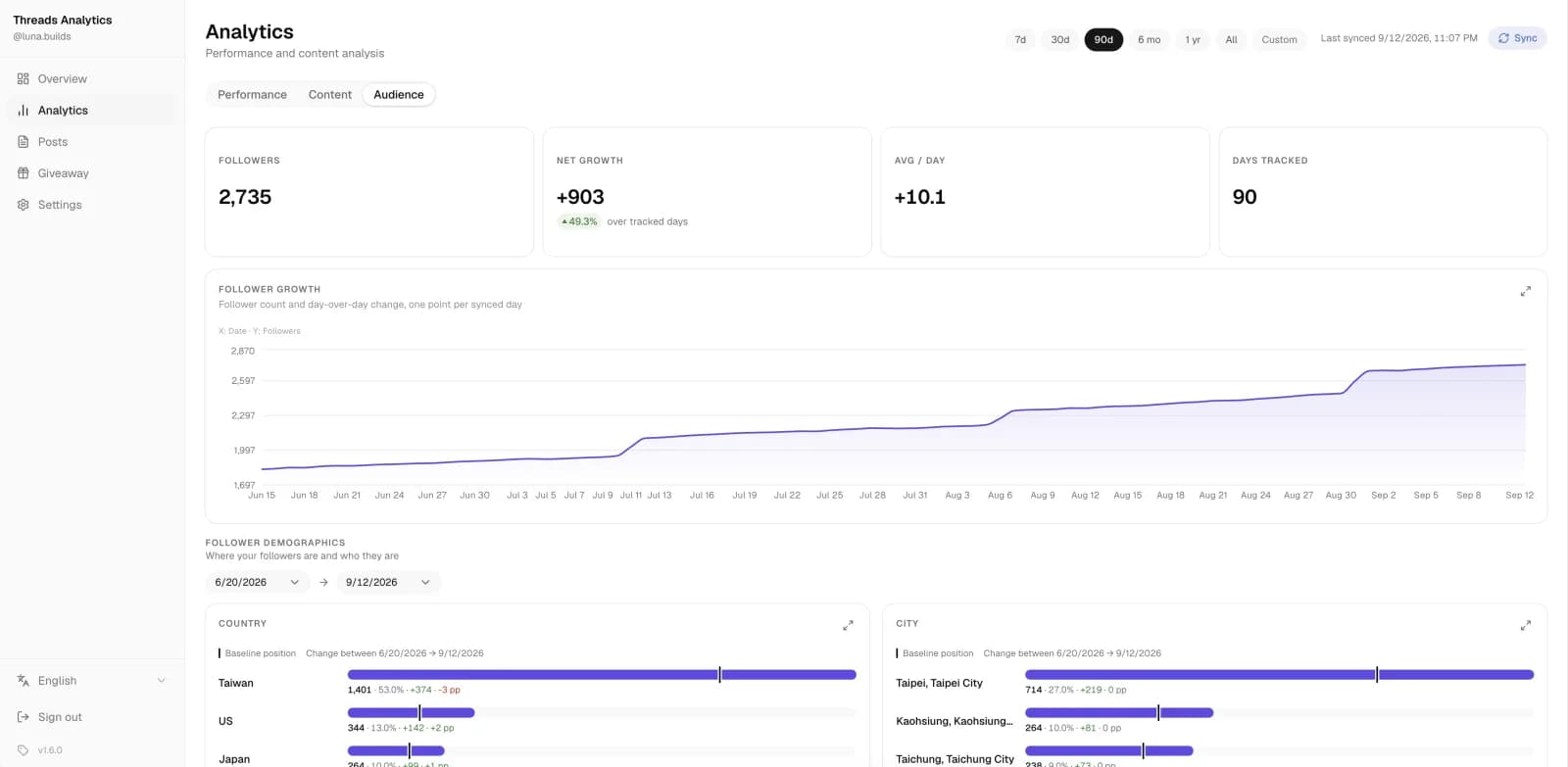Click the Sep 12 axis label
The image size is (1568, 767).
[1519, 495]
